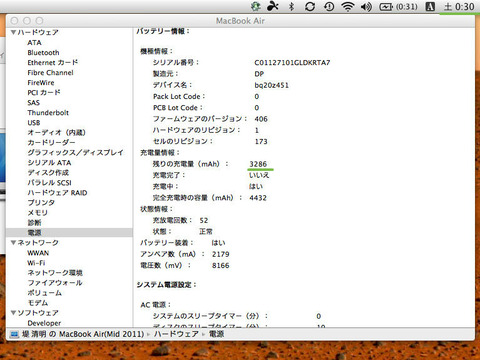Click 電源 in the bottom path bar
Viewport: 480px width, 360px height.
tap(217, 334)
